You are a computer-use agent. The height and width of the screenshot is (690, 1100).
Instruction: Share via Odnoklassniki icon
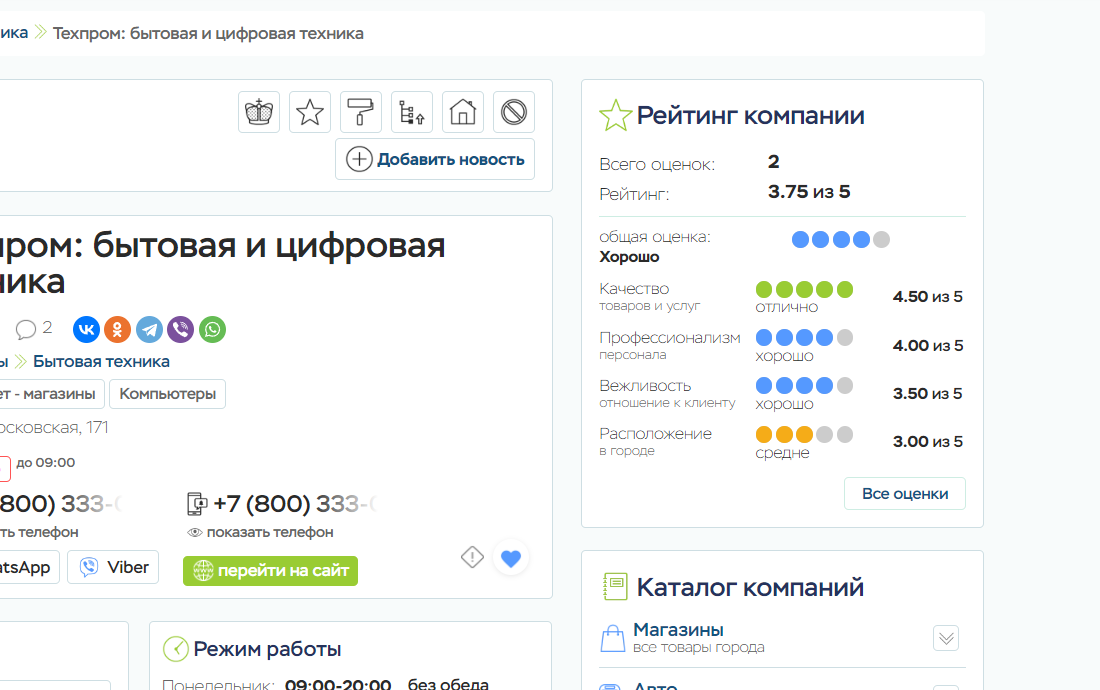tap(118, 329)
